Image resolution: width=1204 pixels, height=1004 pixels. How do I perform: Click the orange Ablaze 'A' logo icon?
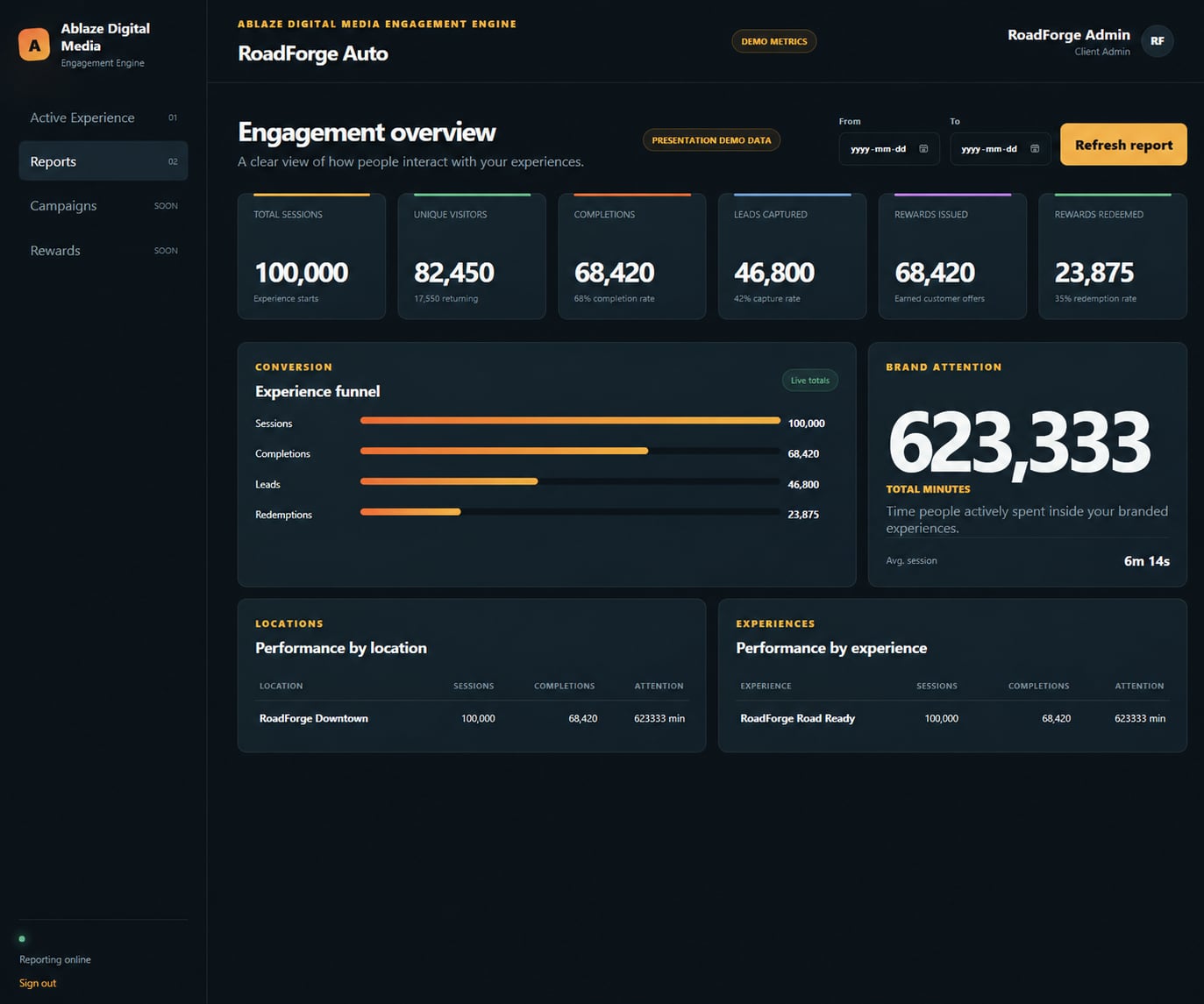[x=34, y=45]
